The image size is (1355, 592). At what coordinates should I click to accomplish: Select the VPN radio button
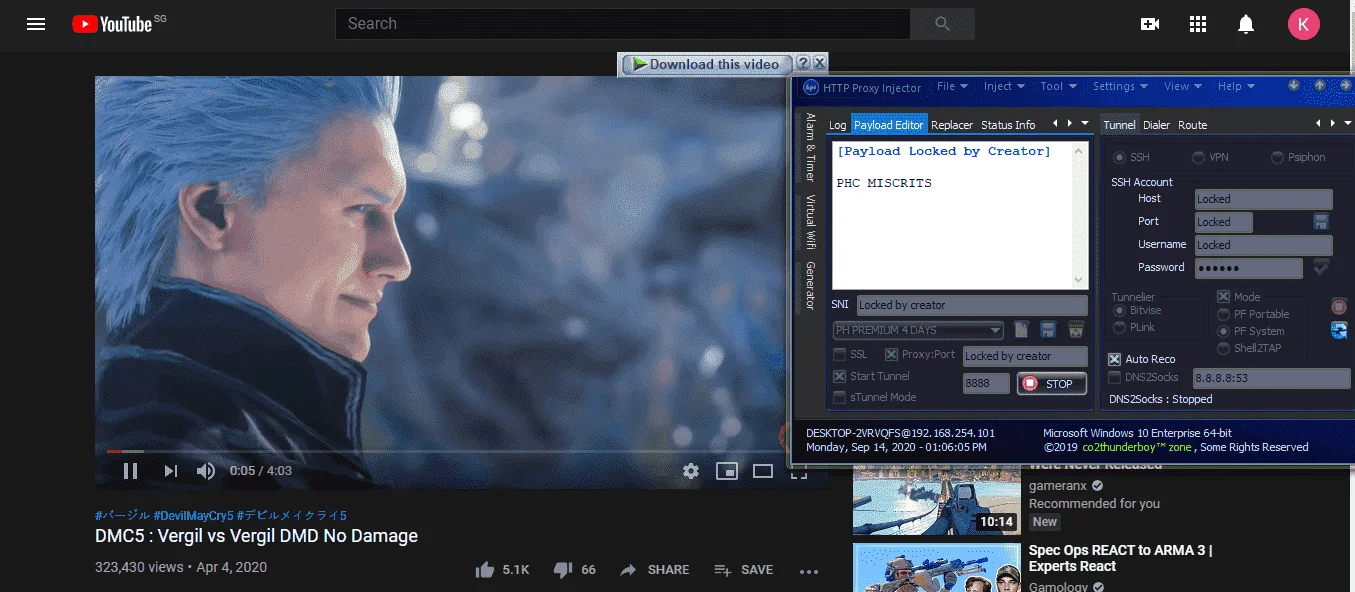(1198, 158)
